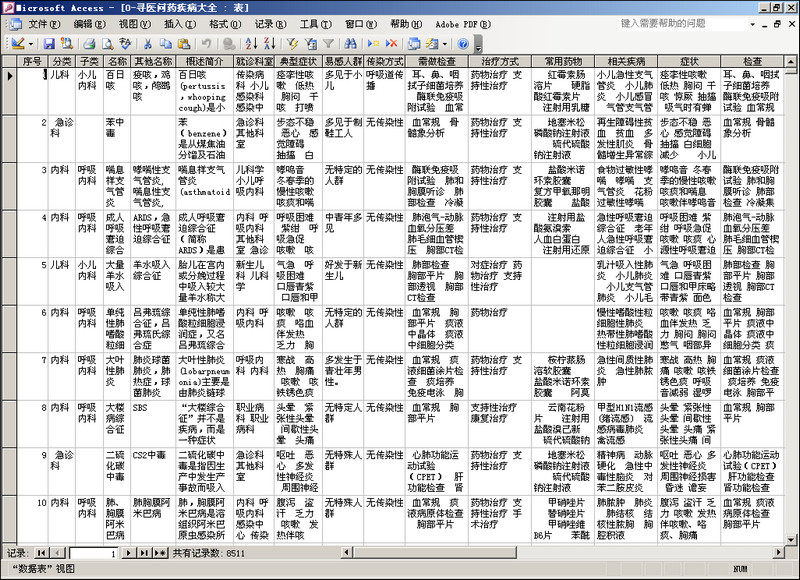Click the 其他名称 cell reading CS2中毒
The width and height of the screenshot is (800, 580).
tap(153, 471)
